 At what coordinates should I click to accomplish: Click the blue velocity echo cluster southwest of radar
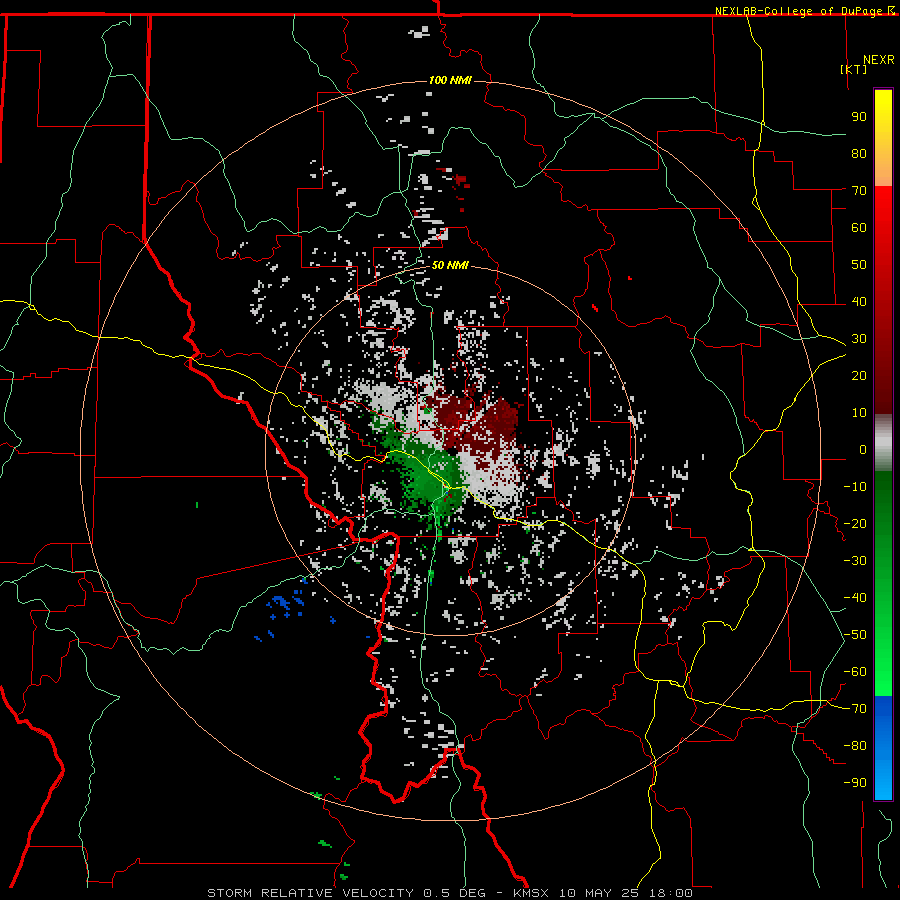pos(286,606)
